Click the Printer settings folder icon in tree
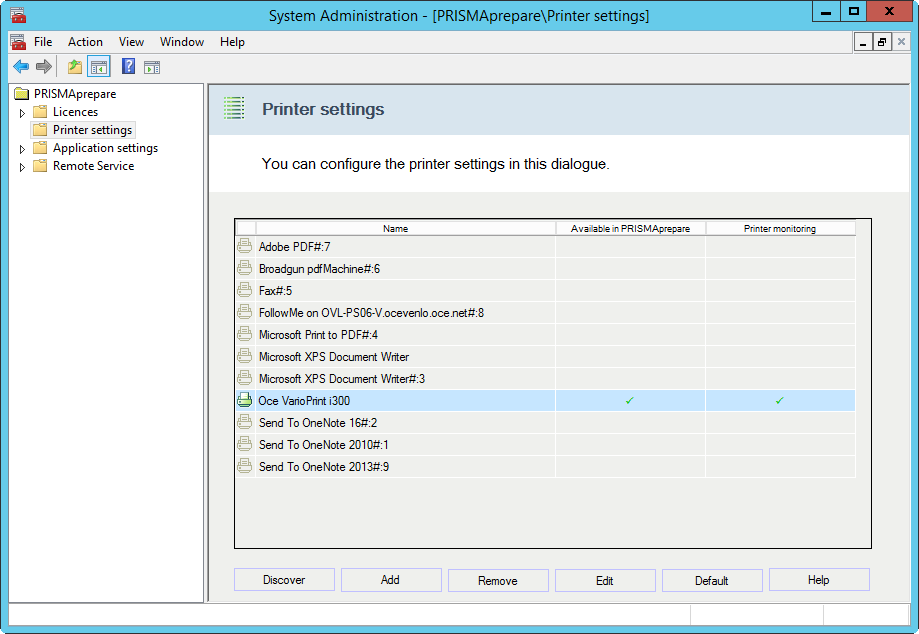919x634 pixels. point(40,129)
